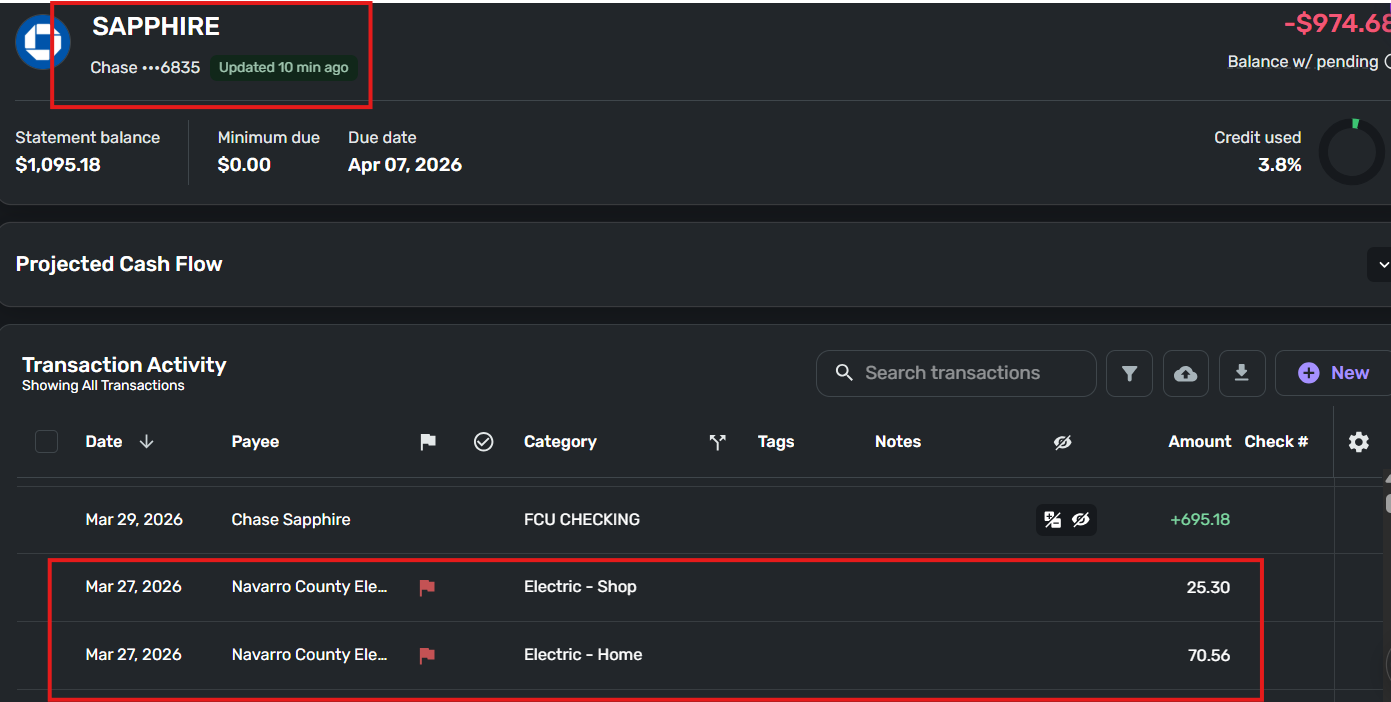The image size is (1391, 702).
Task: Click the Mar 29, 2026 date cell
Action: (x=134, y=520)
